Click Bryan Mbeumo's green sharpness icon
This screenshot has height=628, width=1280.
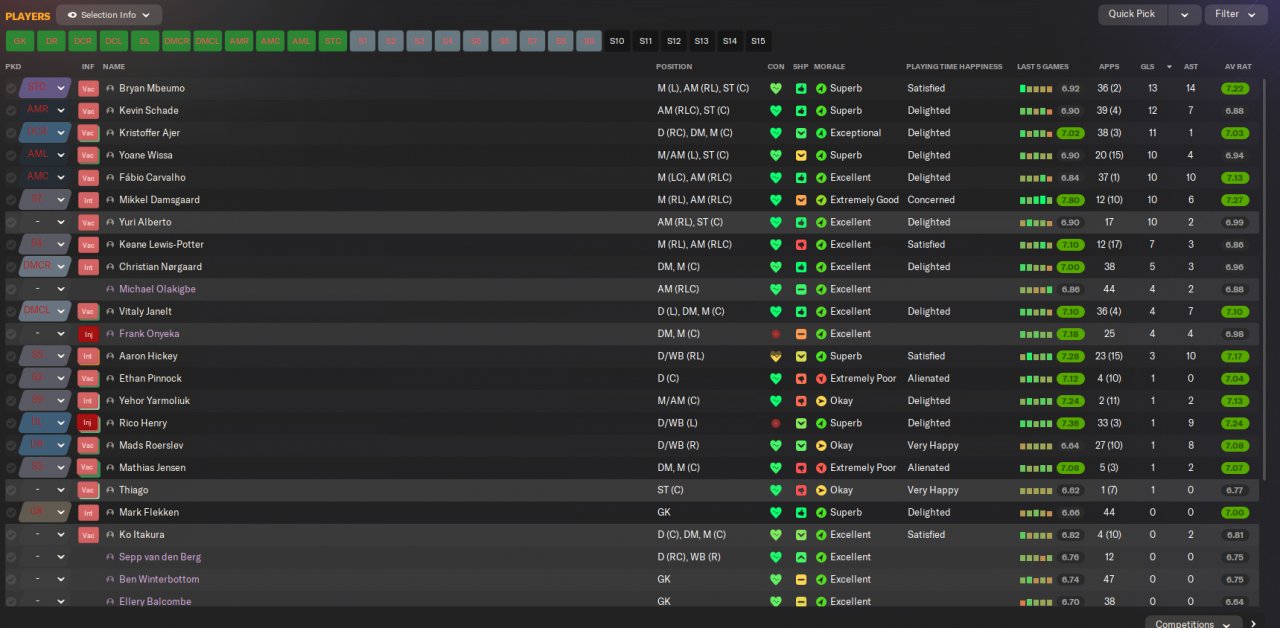click(x=801, y=88)
